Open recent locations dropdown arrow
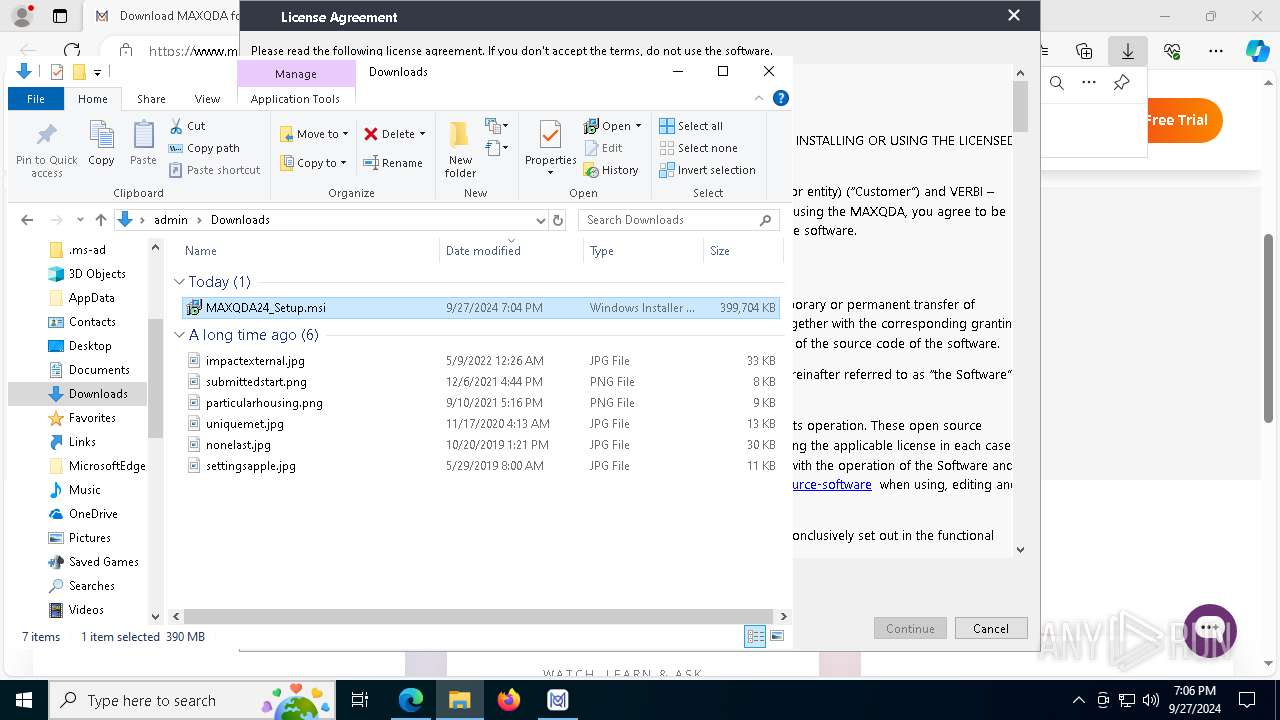Viewport: 1280px width, 720px height. (79, 220)
